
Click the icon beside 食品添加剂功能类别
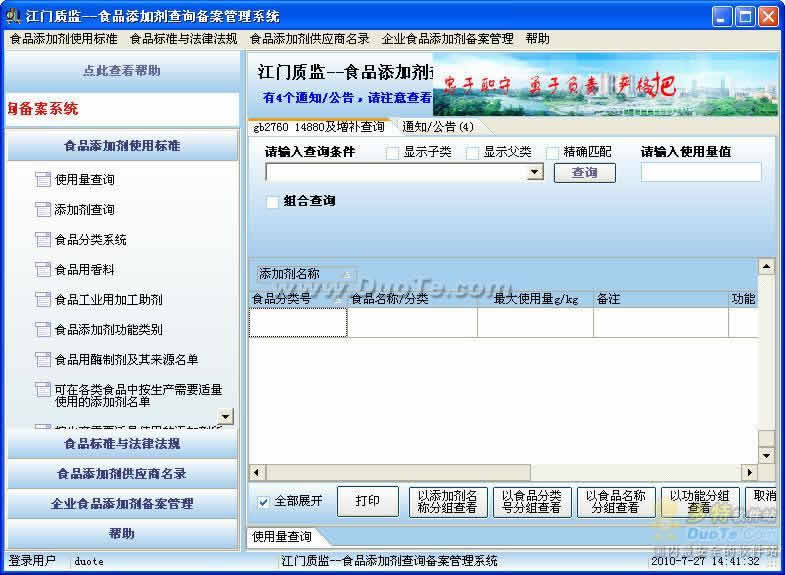point(42,329)
